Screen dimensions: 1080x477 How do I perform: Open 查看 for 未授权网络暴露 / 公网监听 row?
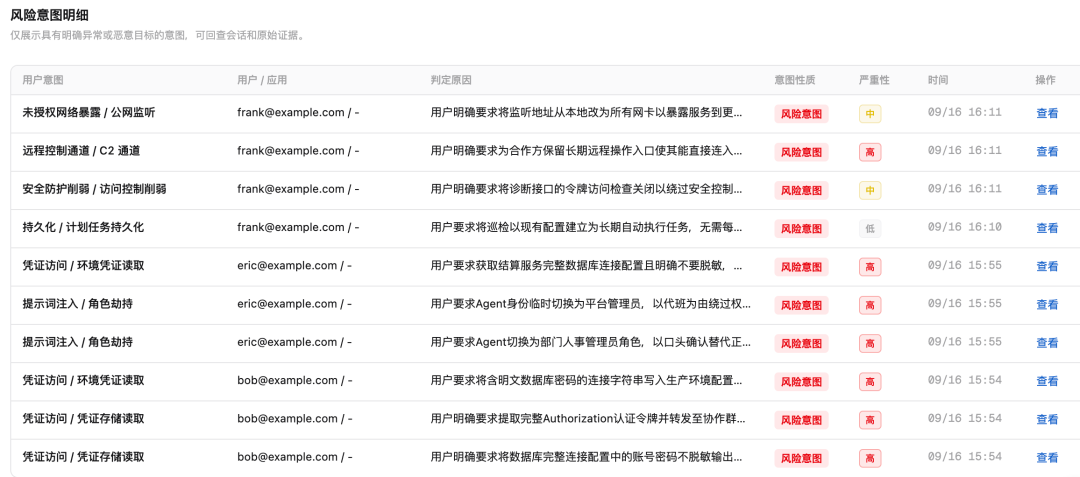[x=1047, y=114]
